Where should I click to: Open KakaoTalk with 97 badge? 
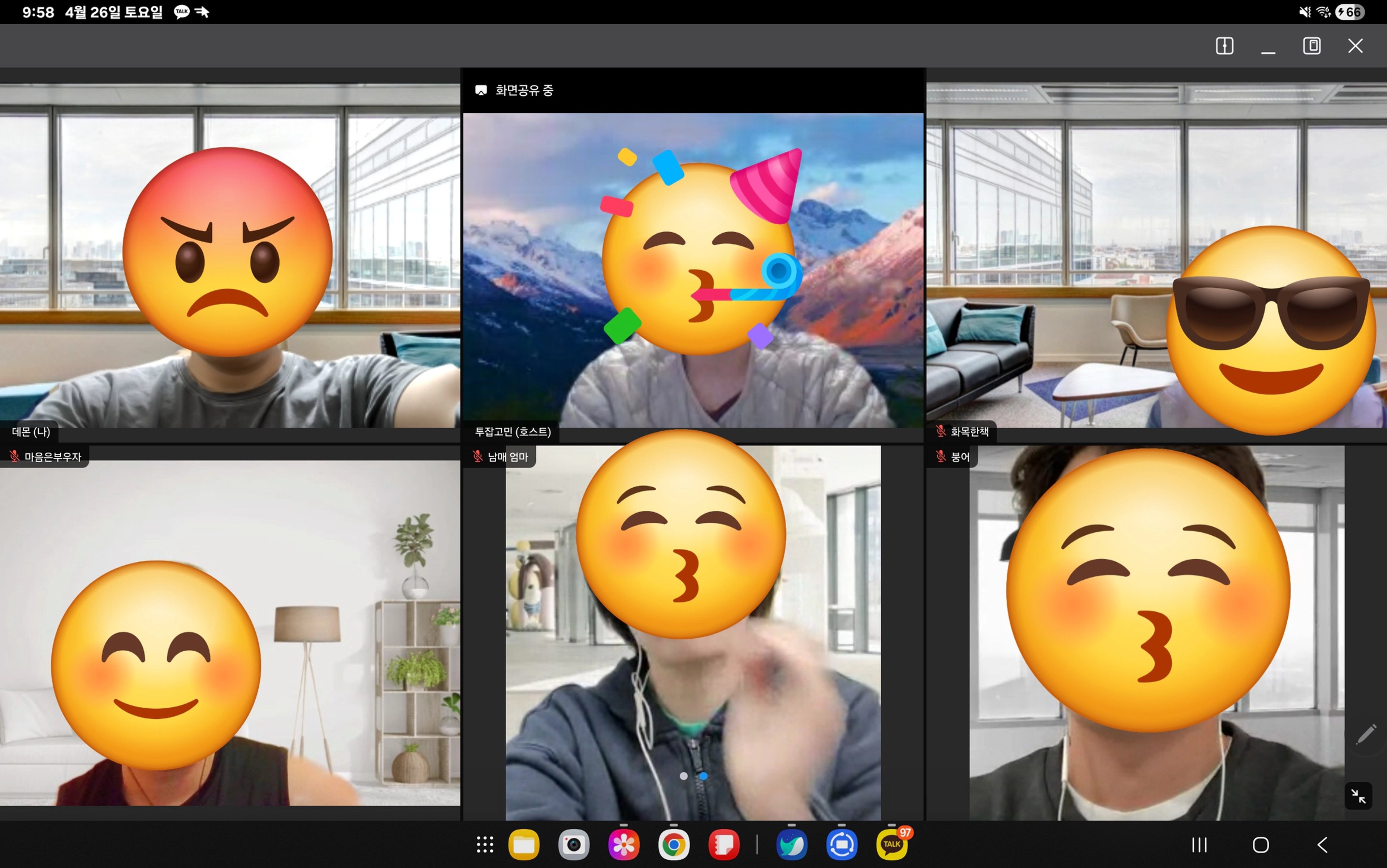coord(891,845)
